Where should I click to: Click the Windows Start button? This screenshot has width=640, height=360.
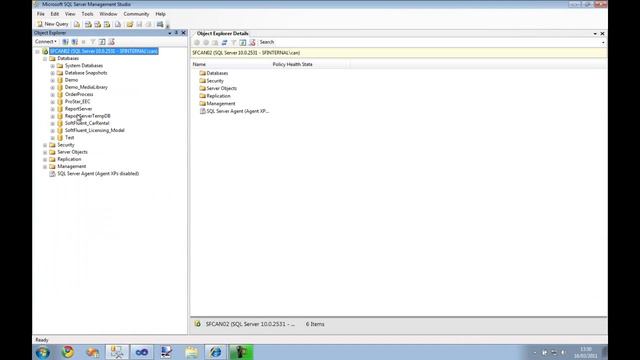point(43,352)
